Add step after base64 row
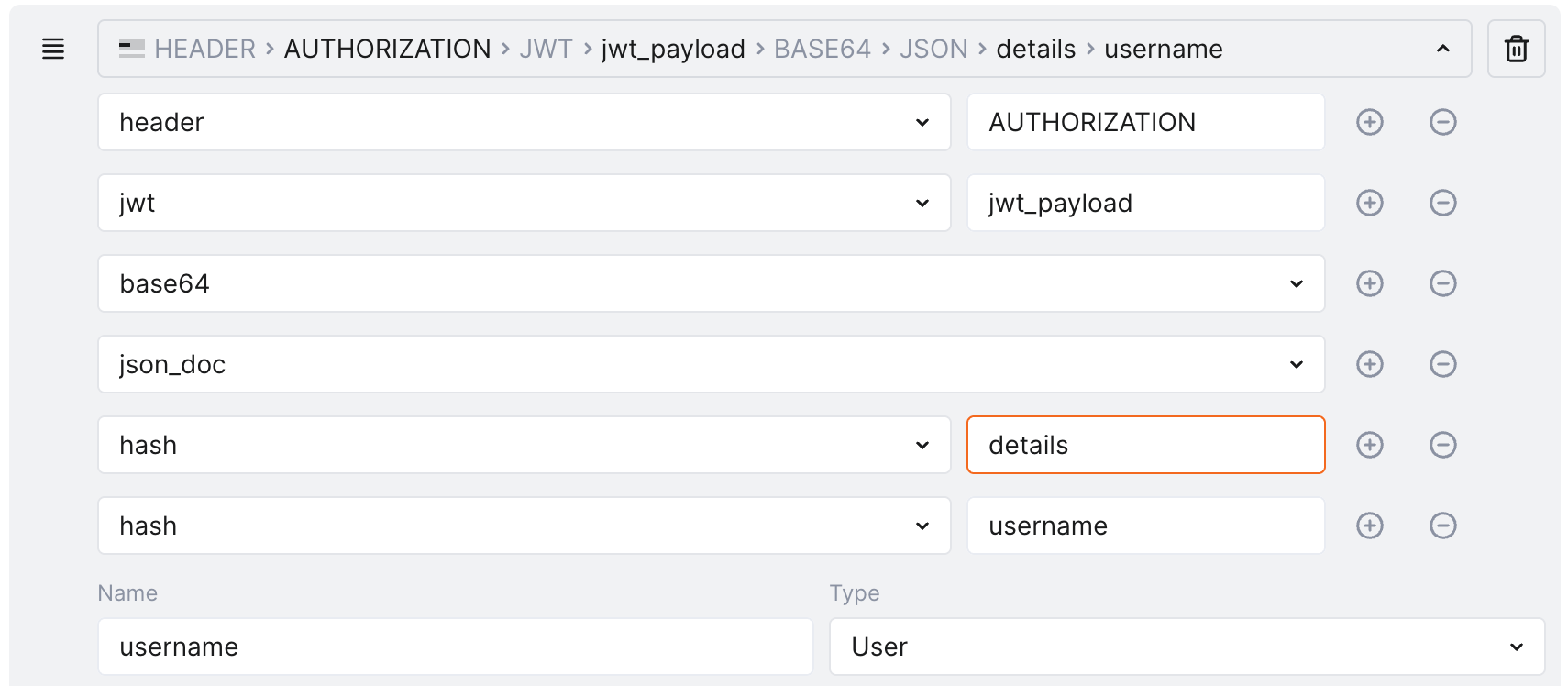The height and width of the screenshot is (686, 1568). click(1369, 283)
